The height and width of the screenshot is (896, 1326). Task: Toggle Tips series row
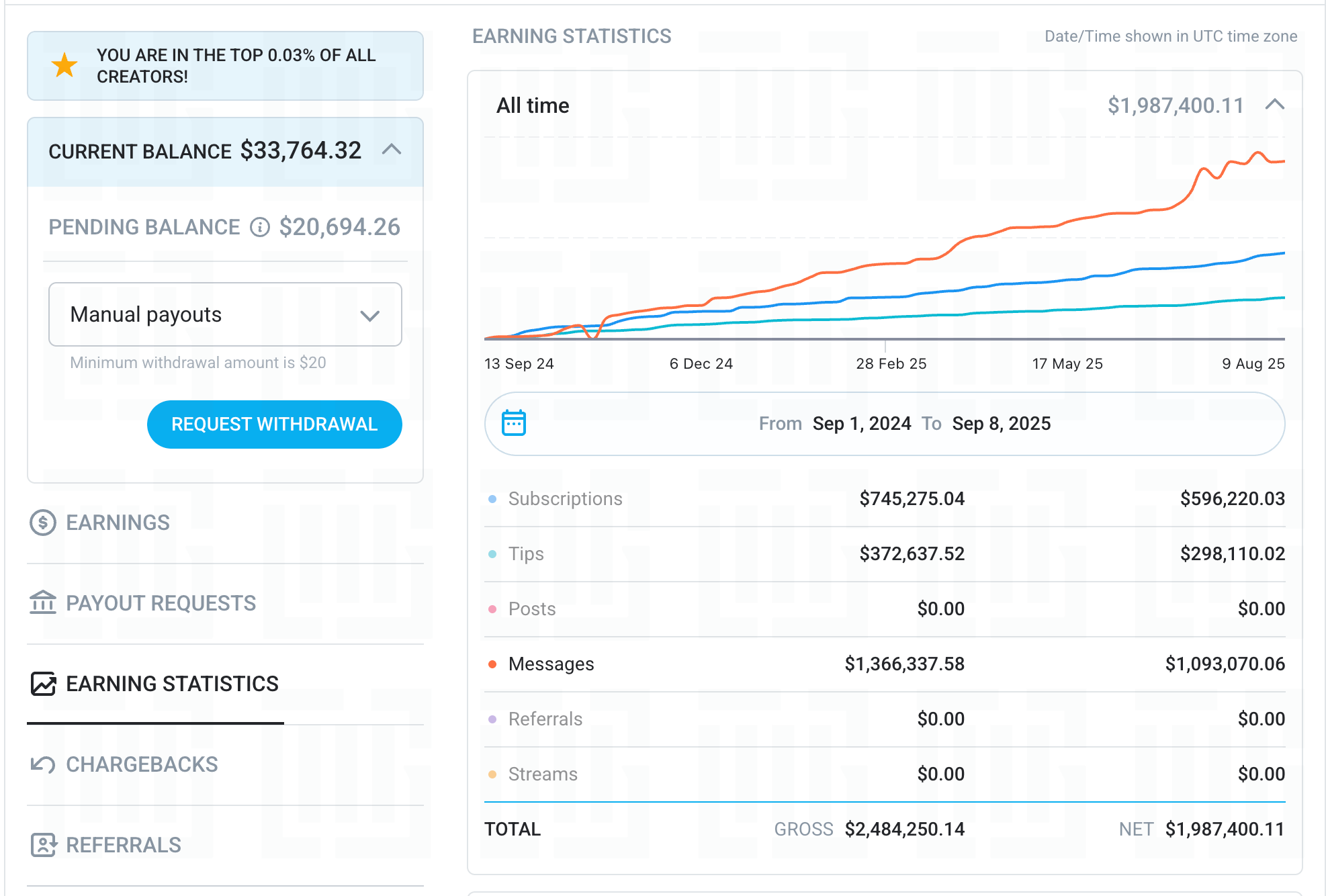pyautogui.click(x=526, y=553)
